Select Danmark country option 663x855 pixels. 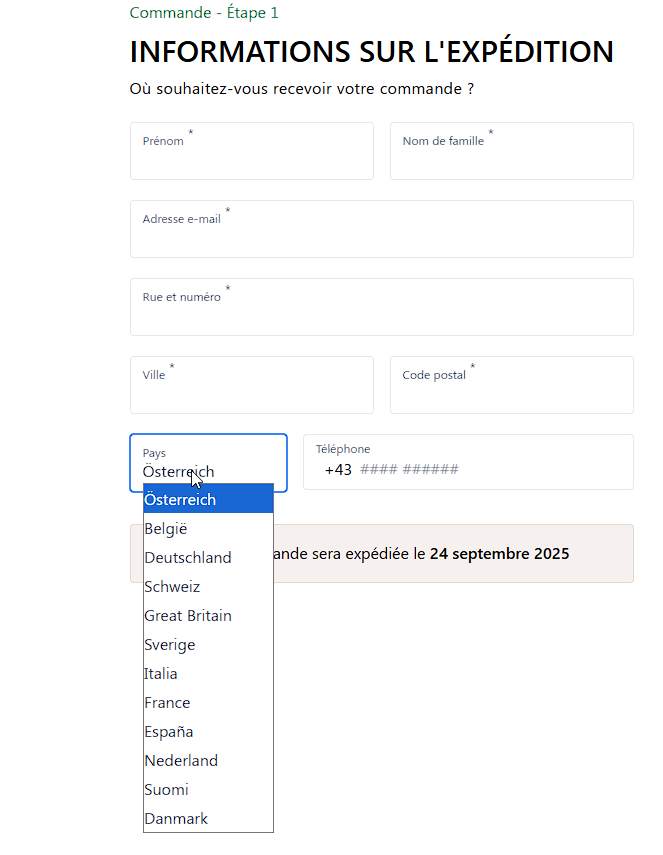tap(208, 818)
